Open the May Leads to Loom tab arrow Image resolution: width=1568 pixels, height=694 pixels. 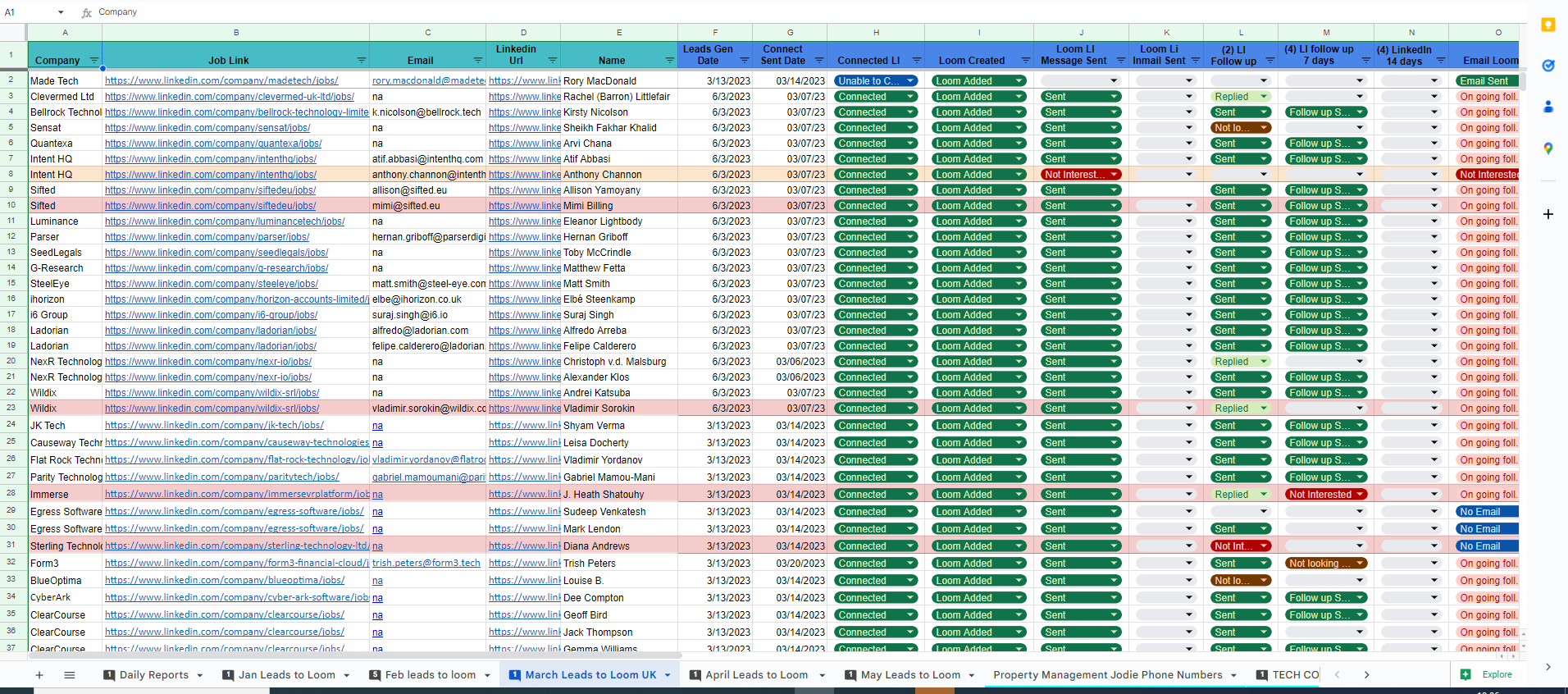tap(972, 676)
